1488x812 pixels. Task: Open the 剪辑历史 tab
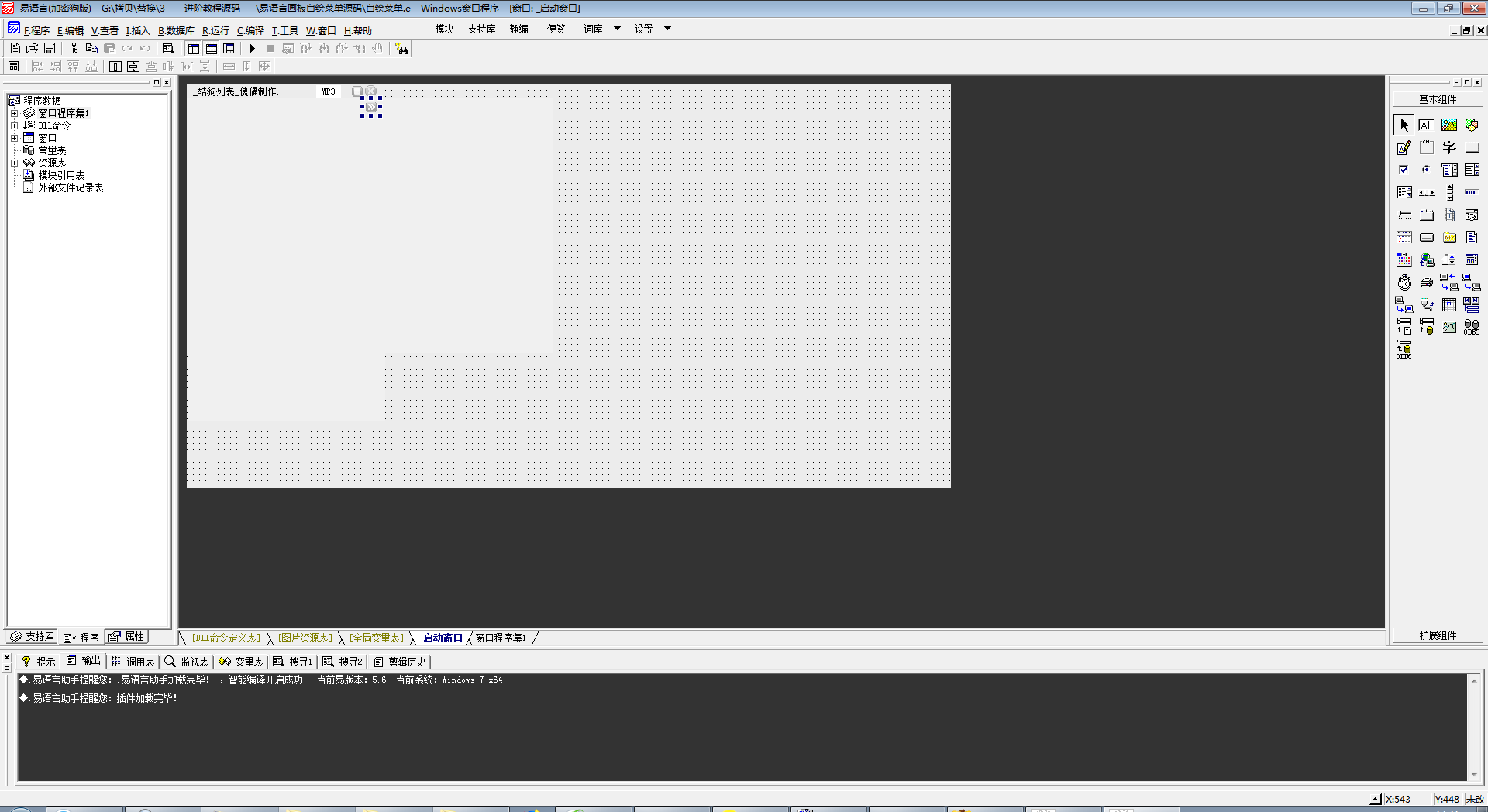(x=400, y=662)
